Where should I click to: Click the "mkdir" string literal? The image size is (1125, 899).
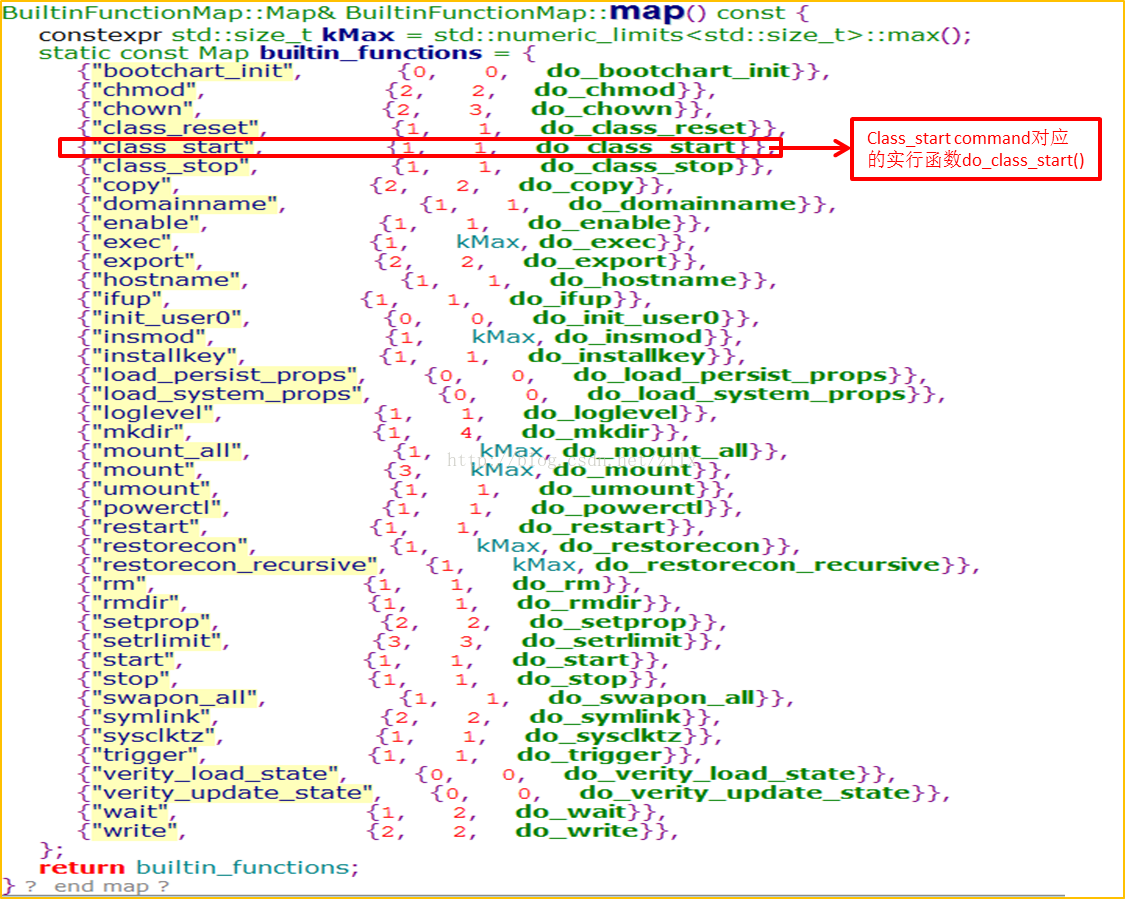coord(137,433)
